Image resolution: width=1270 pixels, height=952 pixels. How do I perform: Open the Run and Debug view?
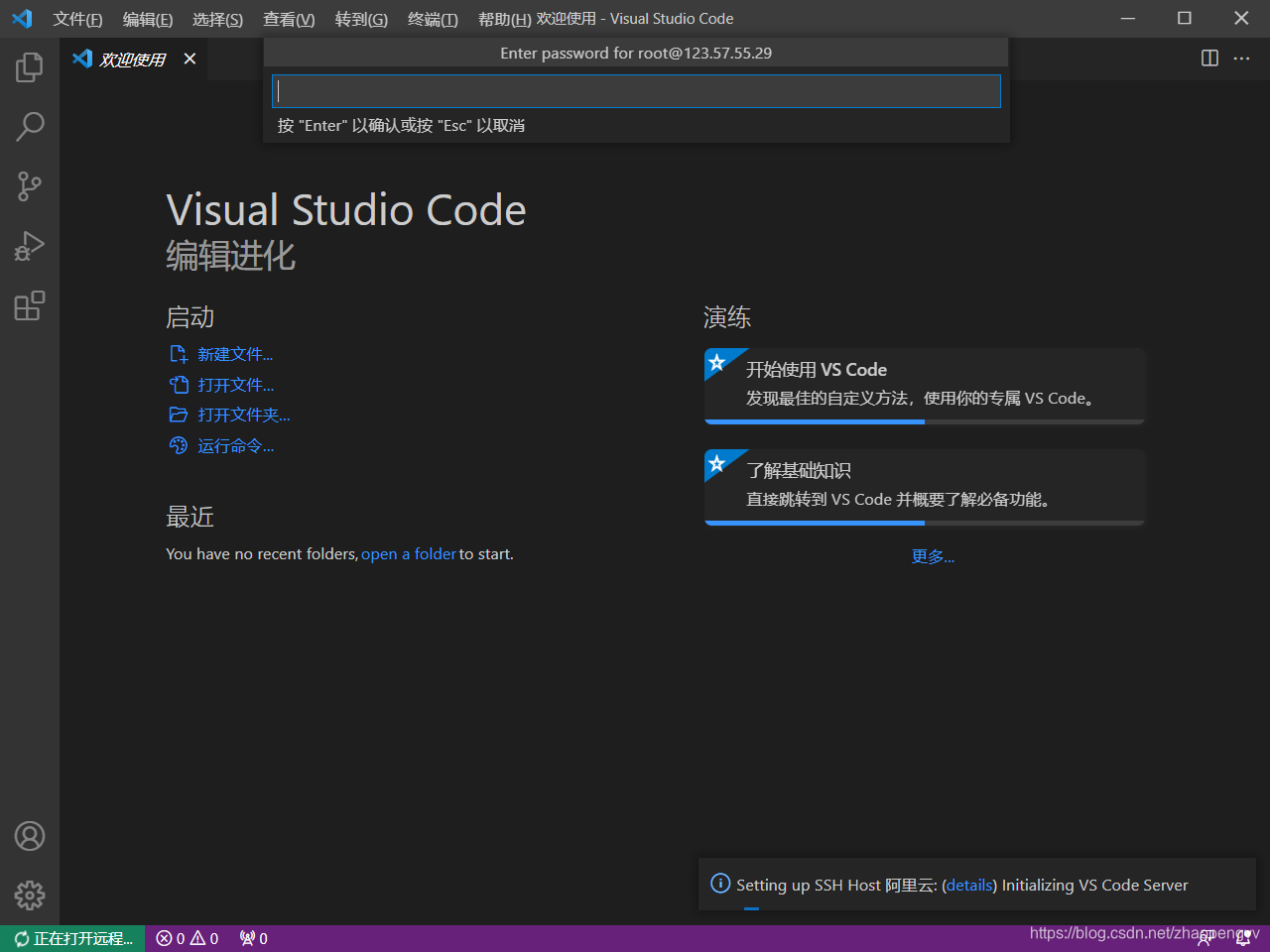coord(30,246)
